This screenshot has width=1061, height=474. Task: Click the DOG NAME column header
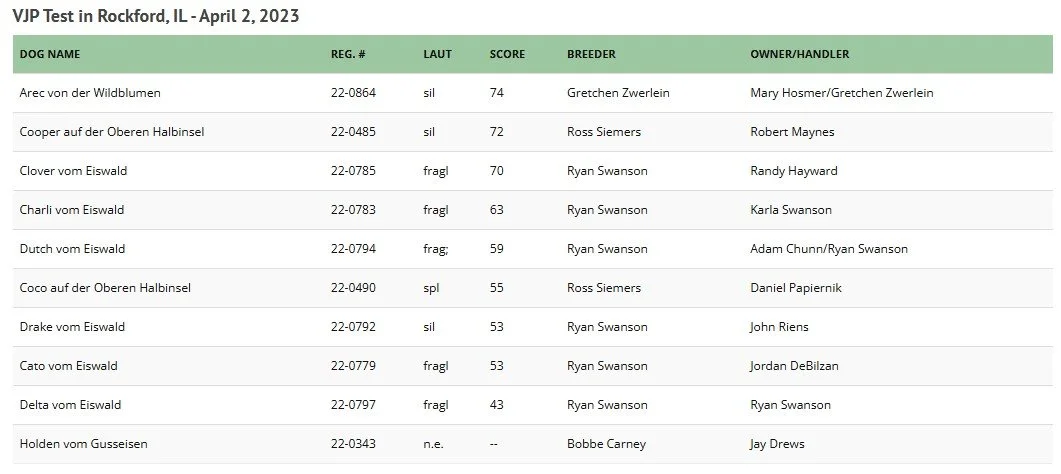click(x=50, y=54)
